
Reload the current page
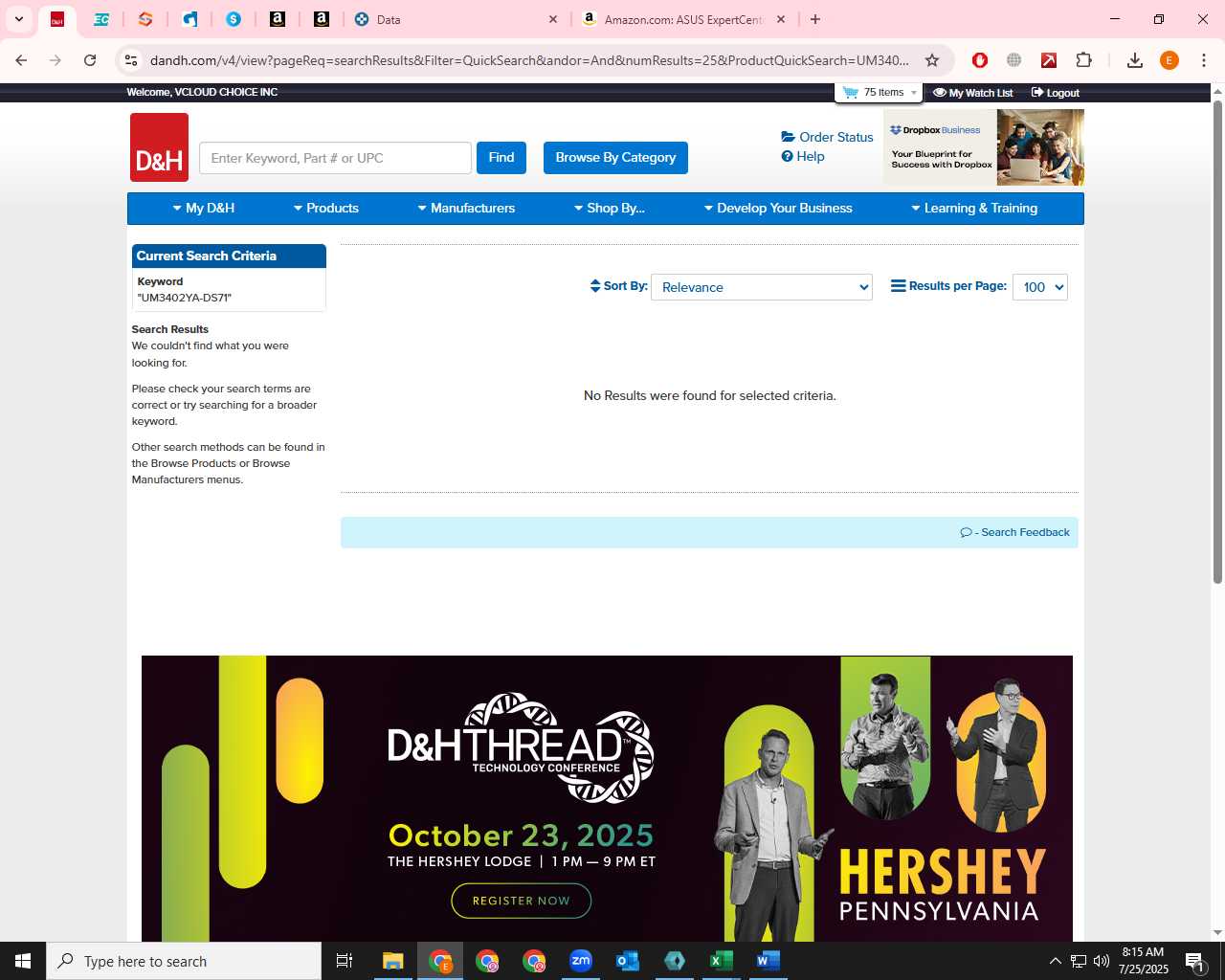click(90, 60)
